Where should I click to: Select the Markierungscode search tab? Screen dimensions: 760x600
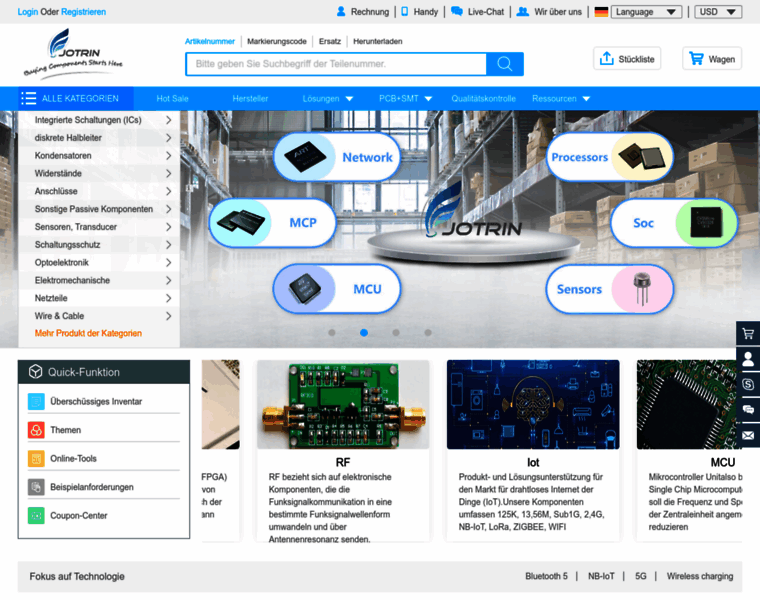click(277, 41)
